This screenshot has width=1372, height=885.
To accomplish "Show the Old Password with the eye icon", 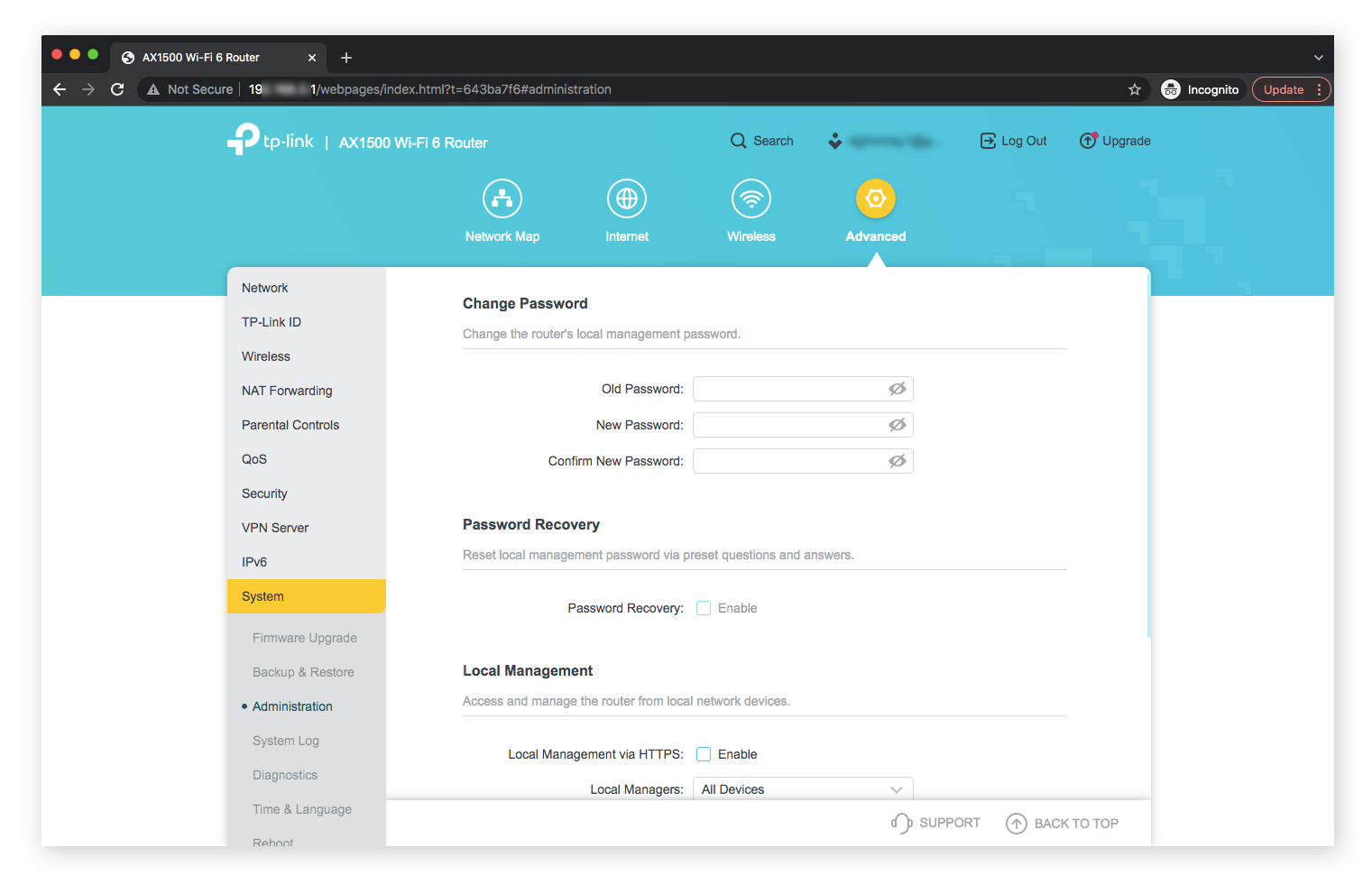I will pos(897,388).
